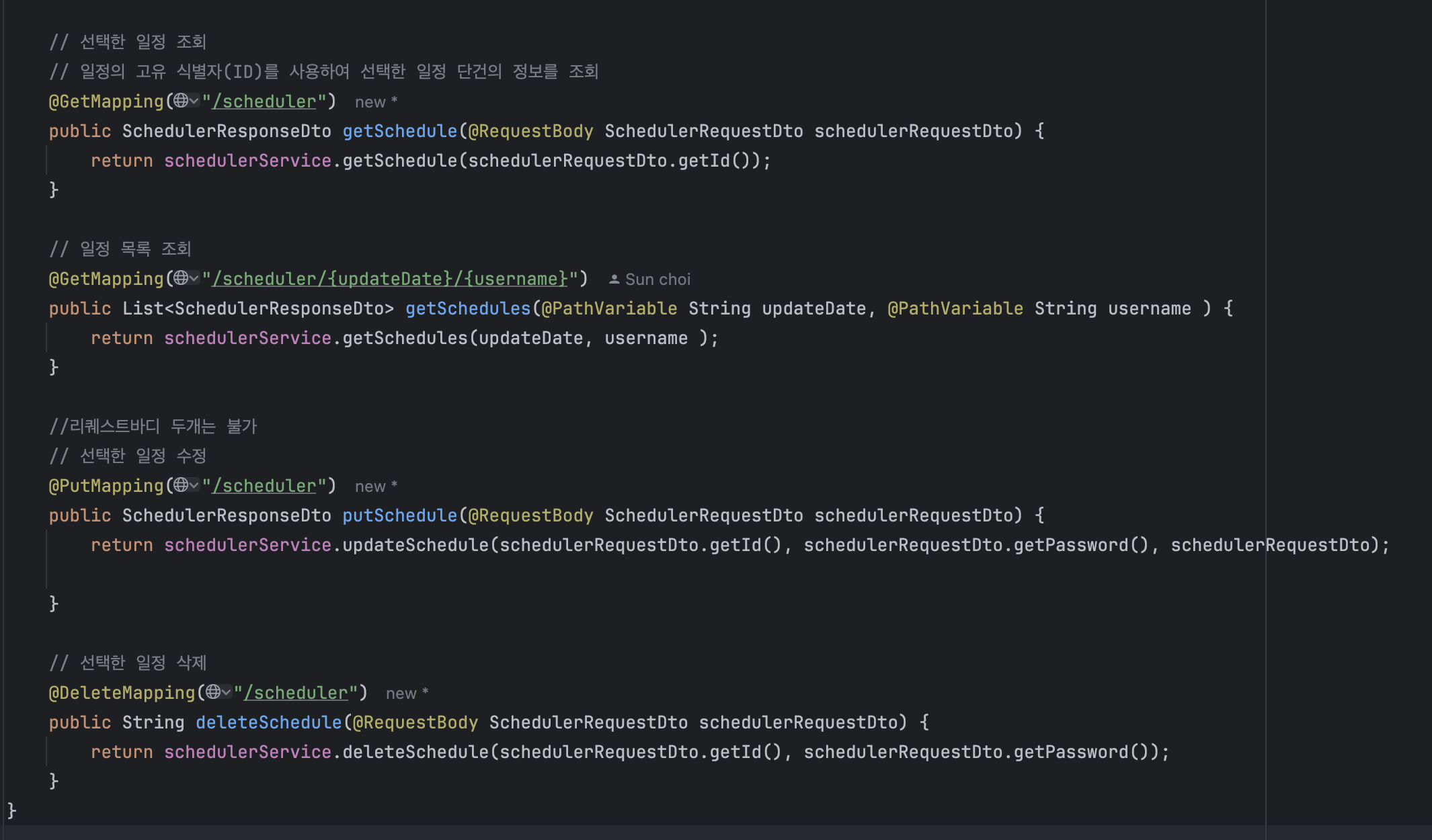Click the updateSchedule method call
Screen dimensions: 1432x840
415,545
